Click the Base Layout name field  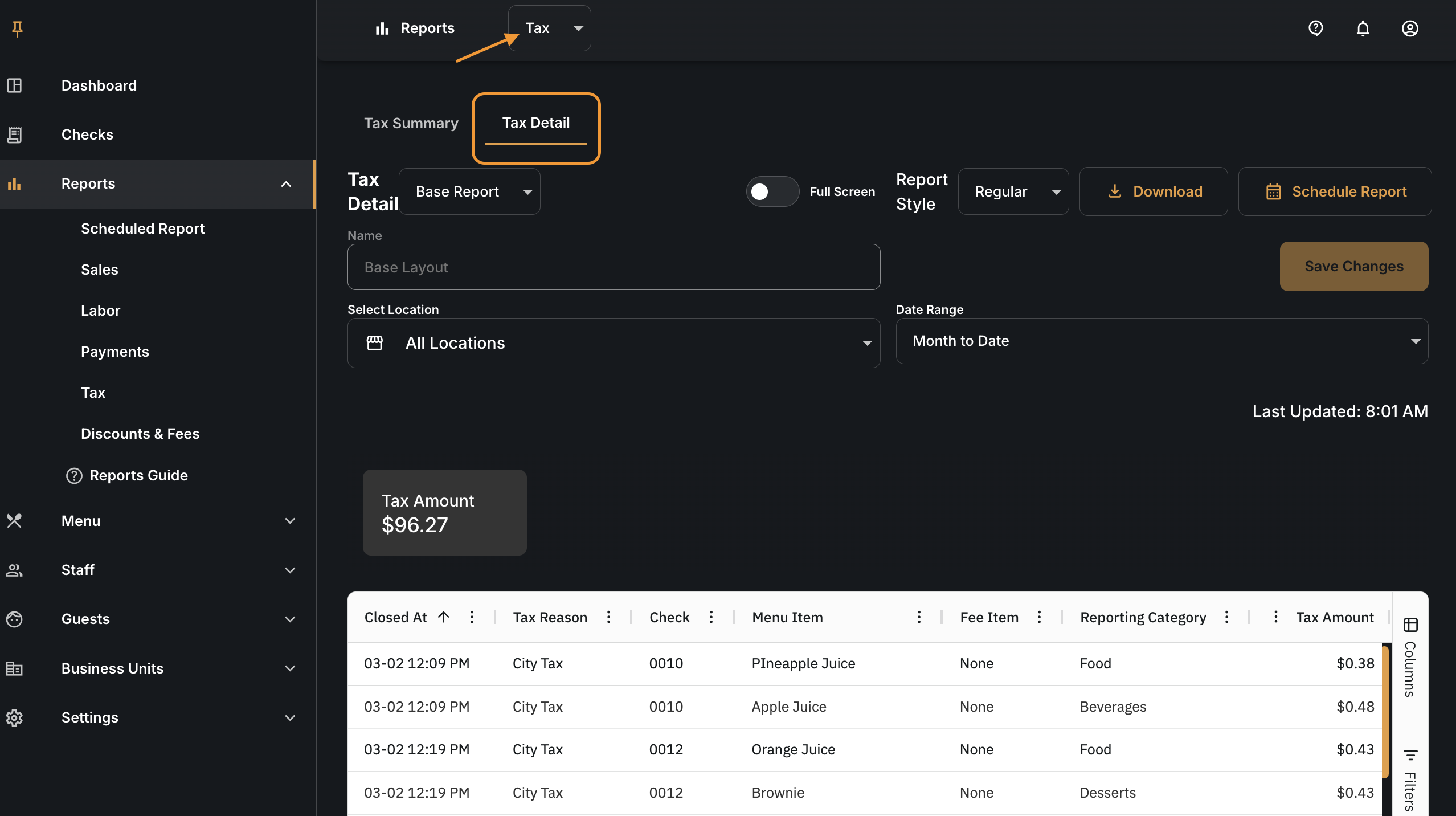point(614,267)
